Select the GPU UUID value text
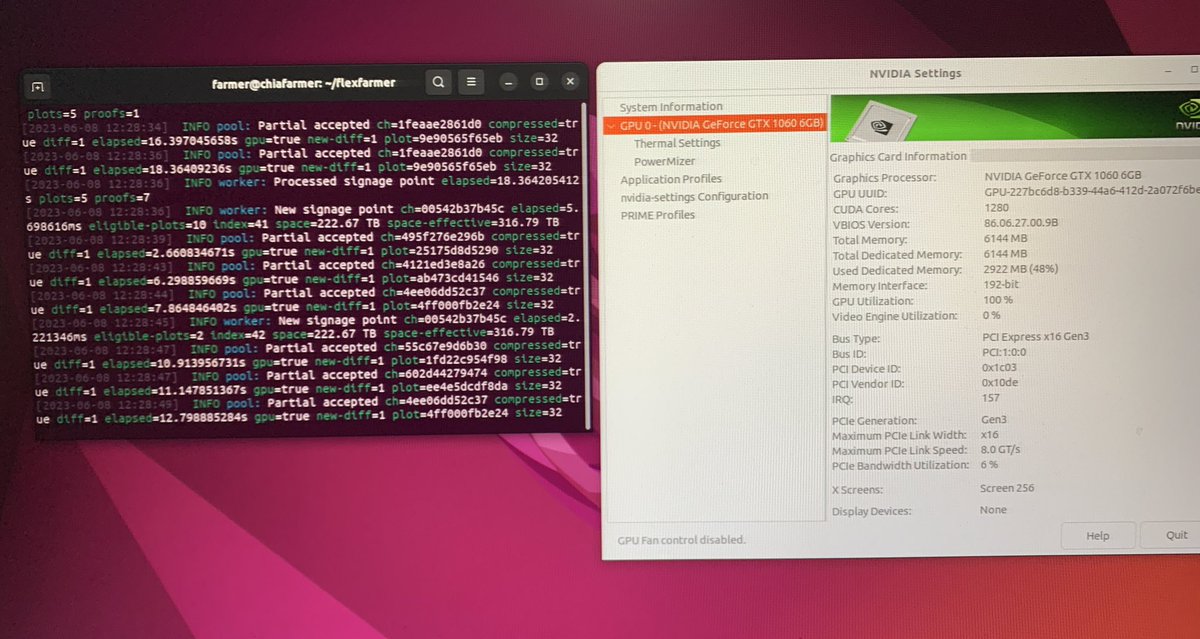The width and height of the screenshot is (1200, 639). pos(1092,193)
